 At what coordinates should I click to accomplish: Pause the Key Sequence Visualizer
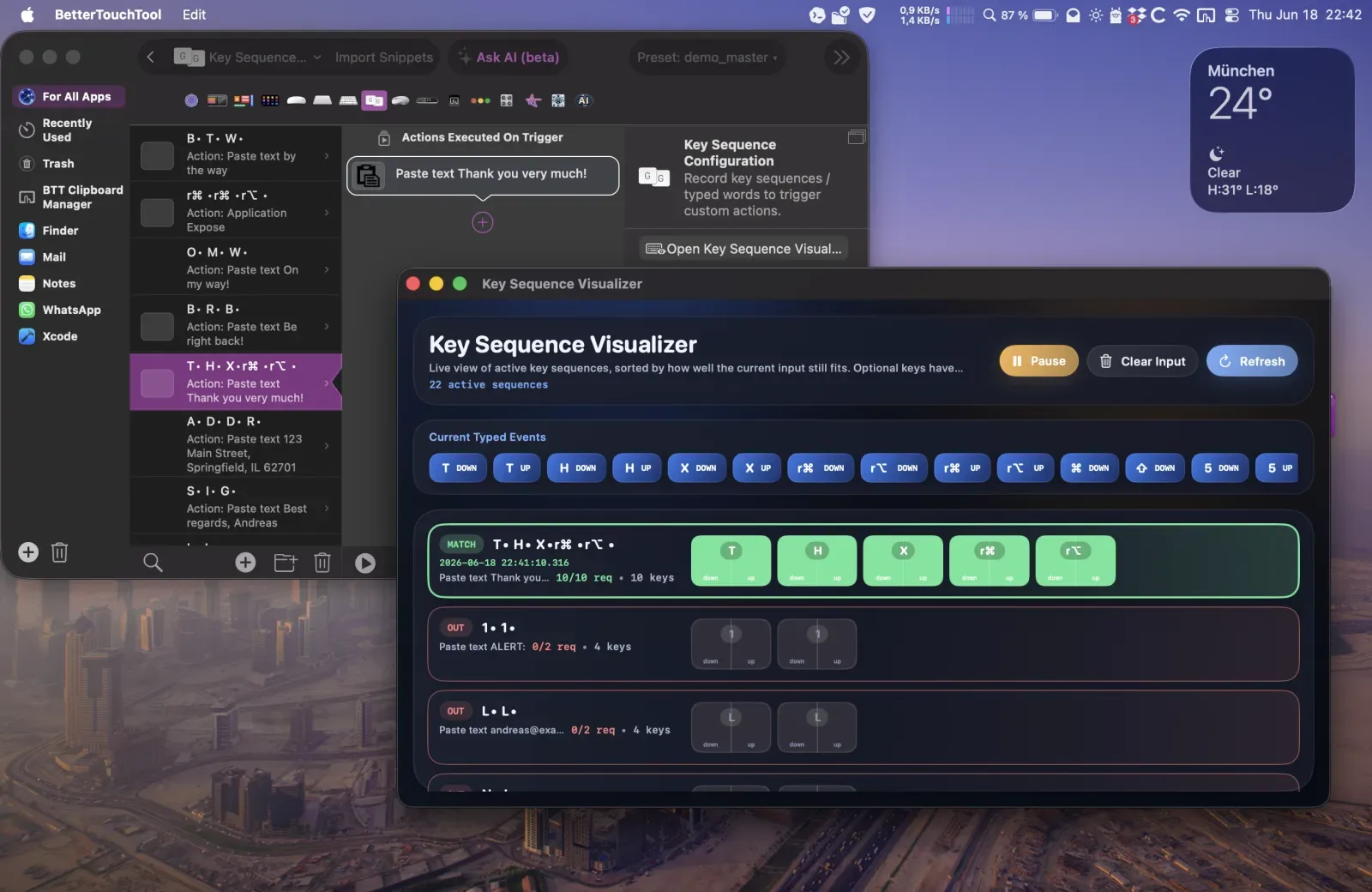tap(1038, 361)
